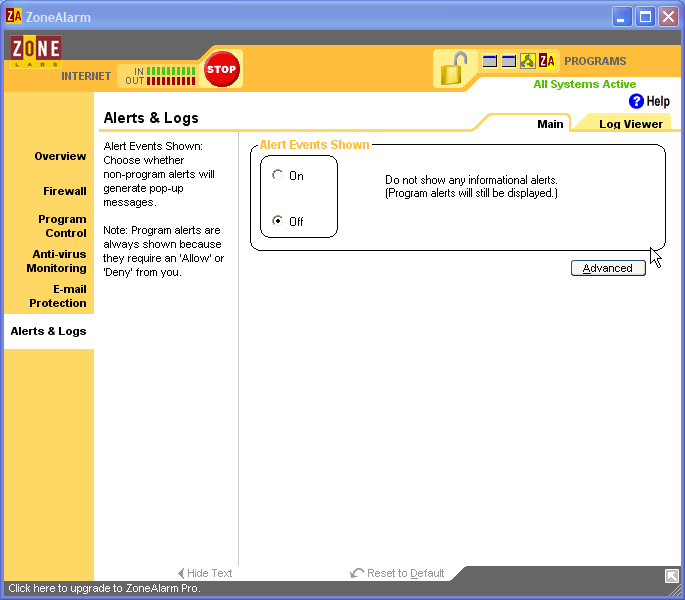
Task: Open the Firewall panel
Action: 65,191
